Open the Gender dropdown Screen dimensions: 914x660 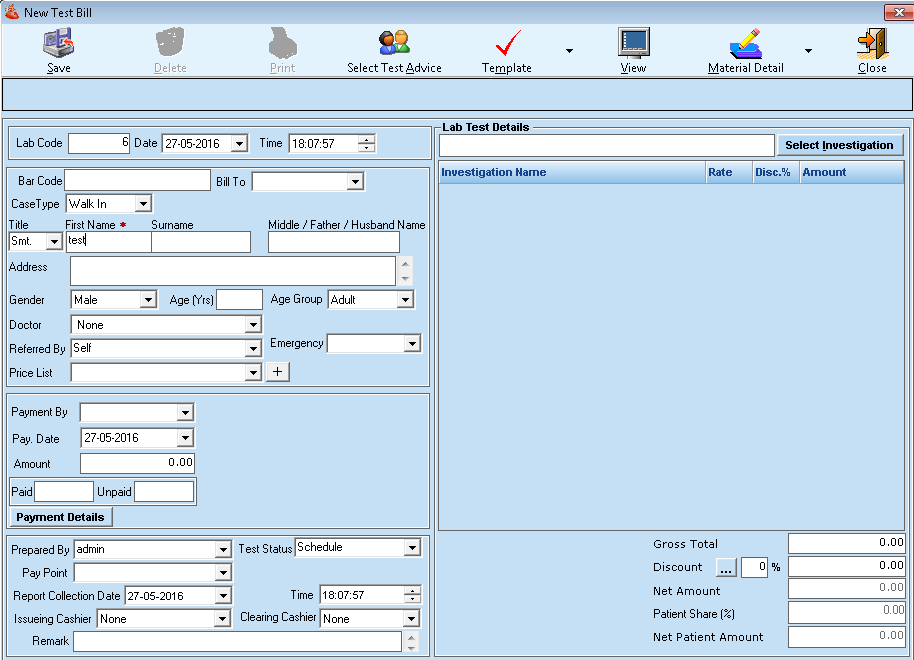pos(149,300)
